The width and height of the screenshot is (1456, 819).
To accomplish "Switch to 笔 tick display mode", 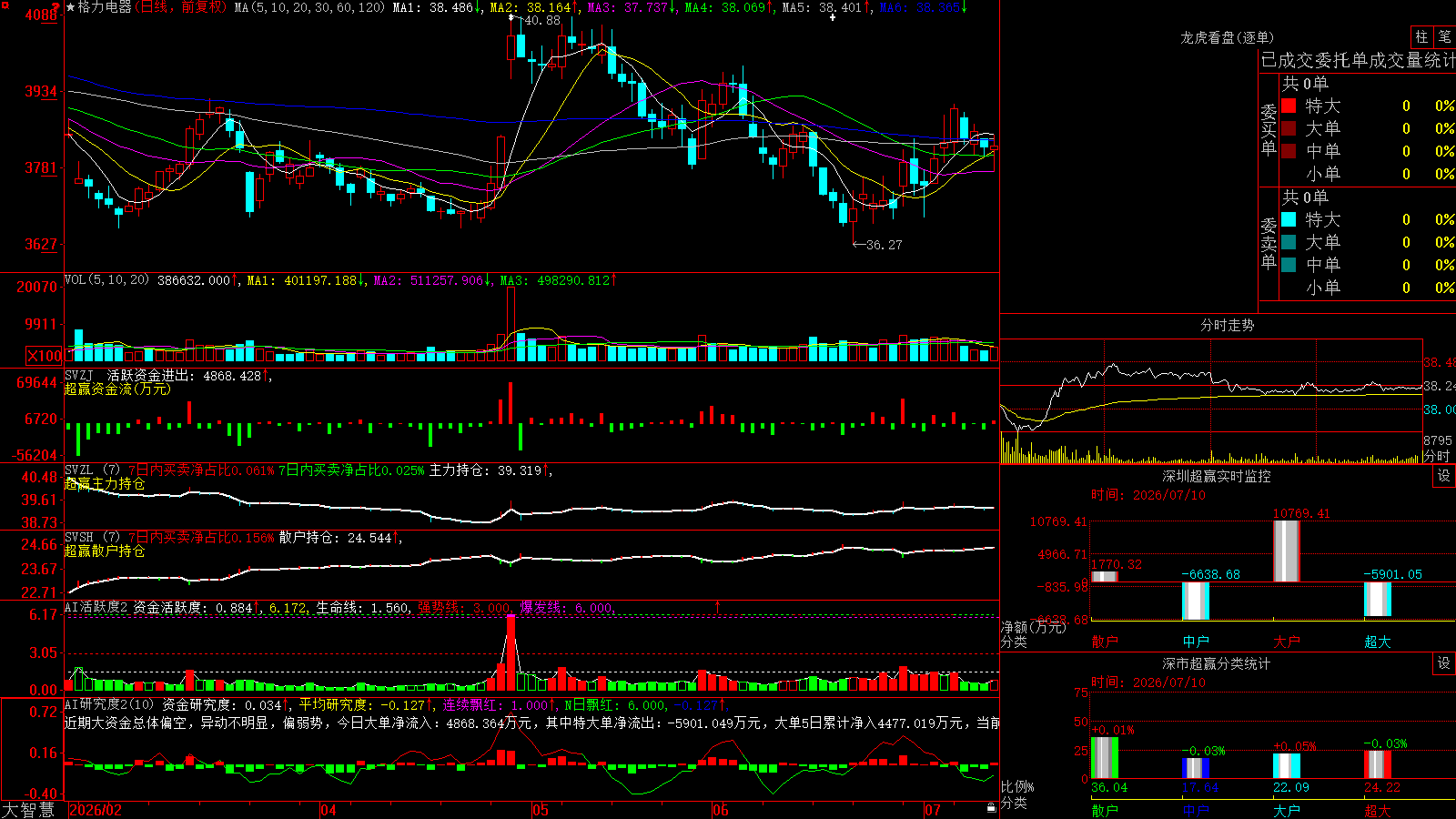I will [x=1444, y=37].
